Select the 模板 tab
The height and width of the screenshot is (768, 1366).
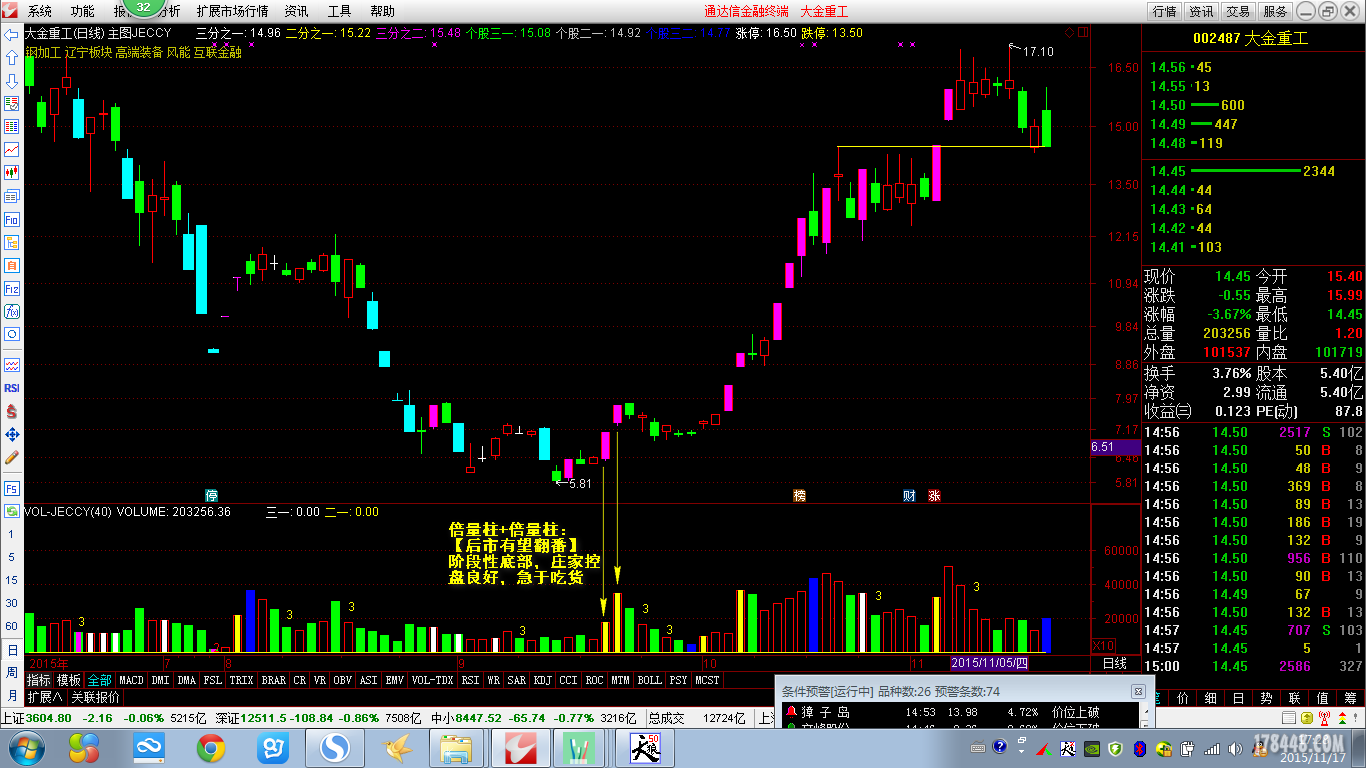(69, 680)
